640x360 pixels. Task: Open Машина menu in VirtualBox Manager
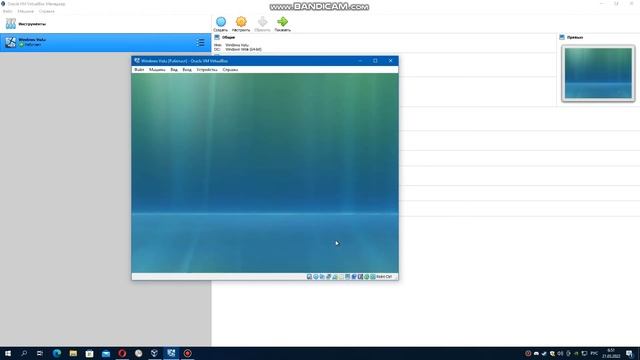25,11
